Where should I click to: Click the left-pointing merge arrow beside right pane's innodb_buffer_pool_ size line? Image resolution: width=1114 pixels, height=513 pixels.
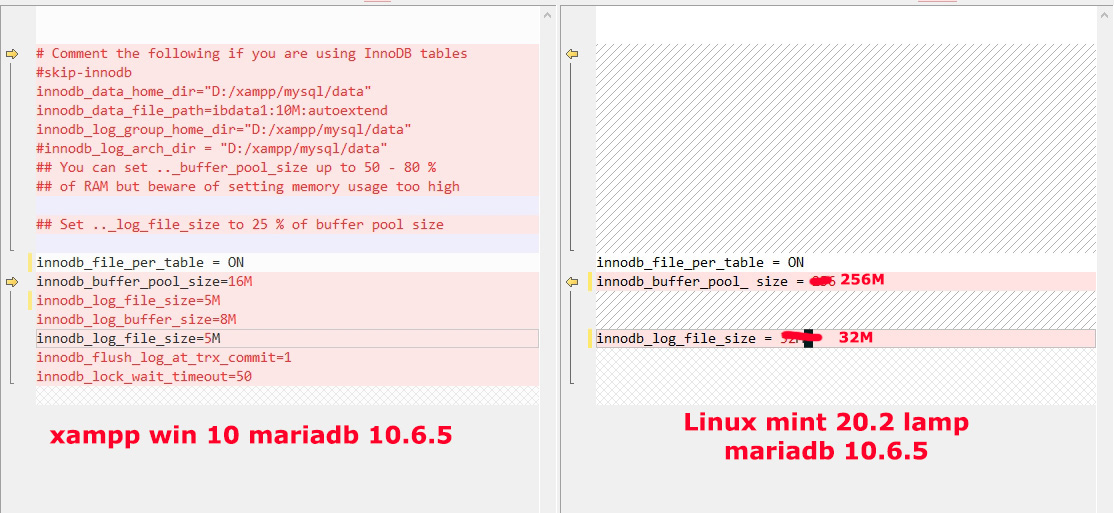[572, 282]
